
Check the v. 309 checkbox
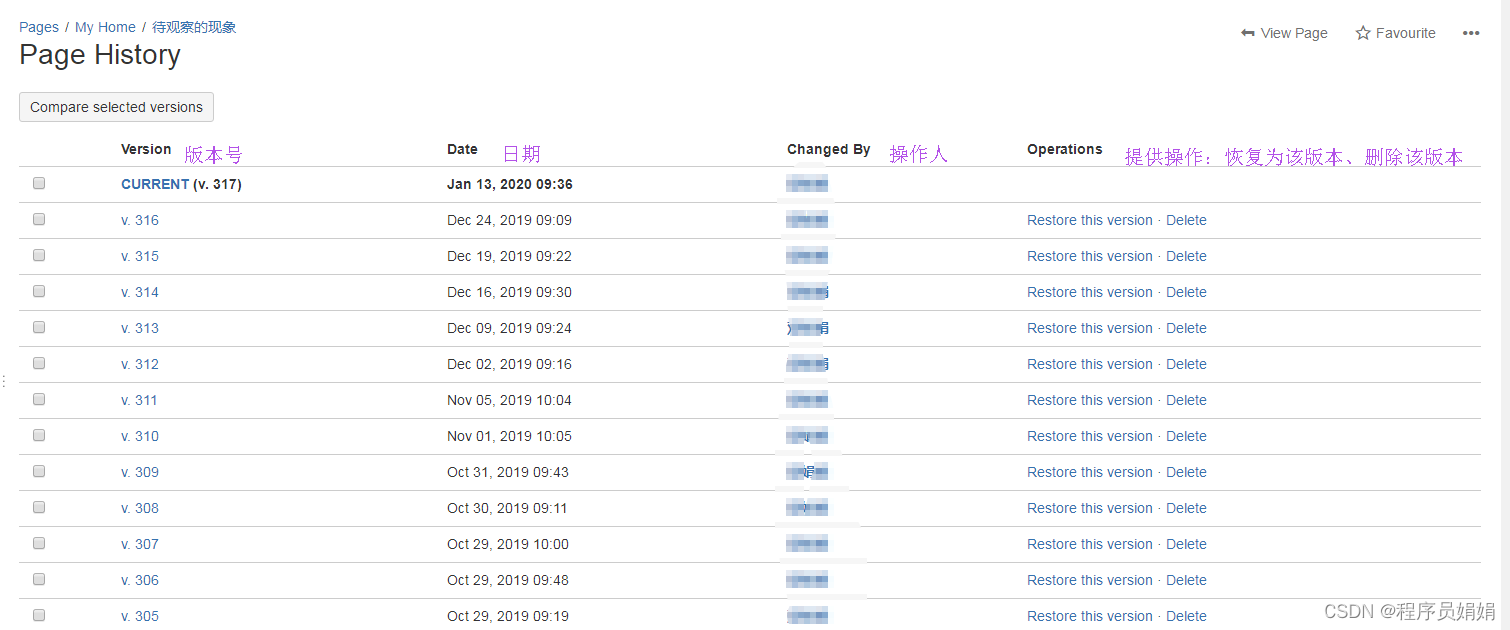click(x=39, y=471)
